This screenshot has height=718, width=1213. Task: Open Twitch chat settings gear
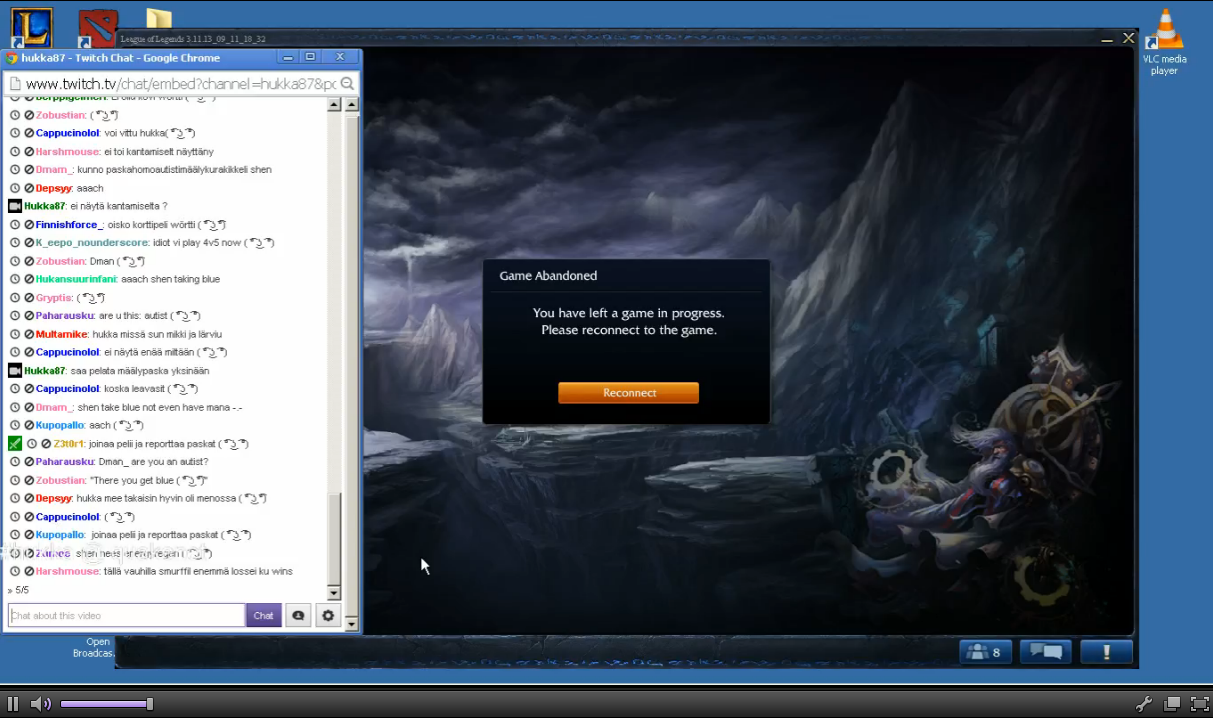click(x=328, y=615)
